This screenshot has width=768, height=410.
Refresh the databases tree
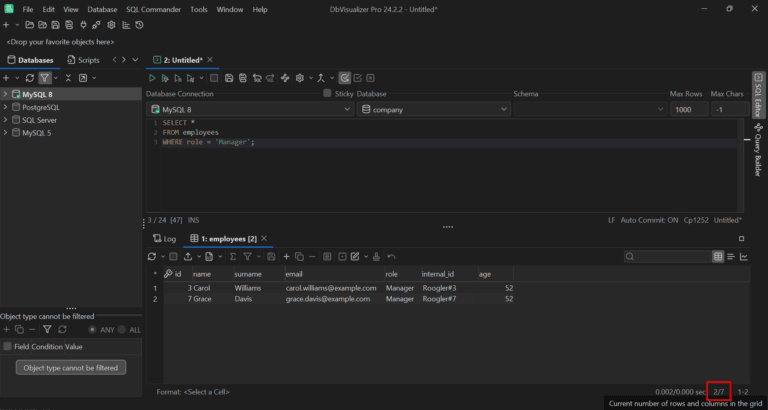point(30,77)
